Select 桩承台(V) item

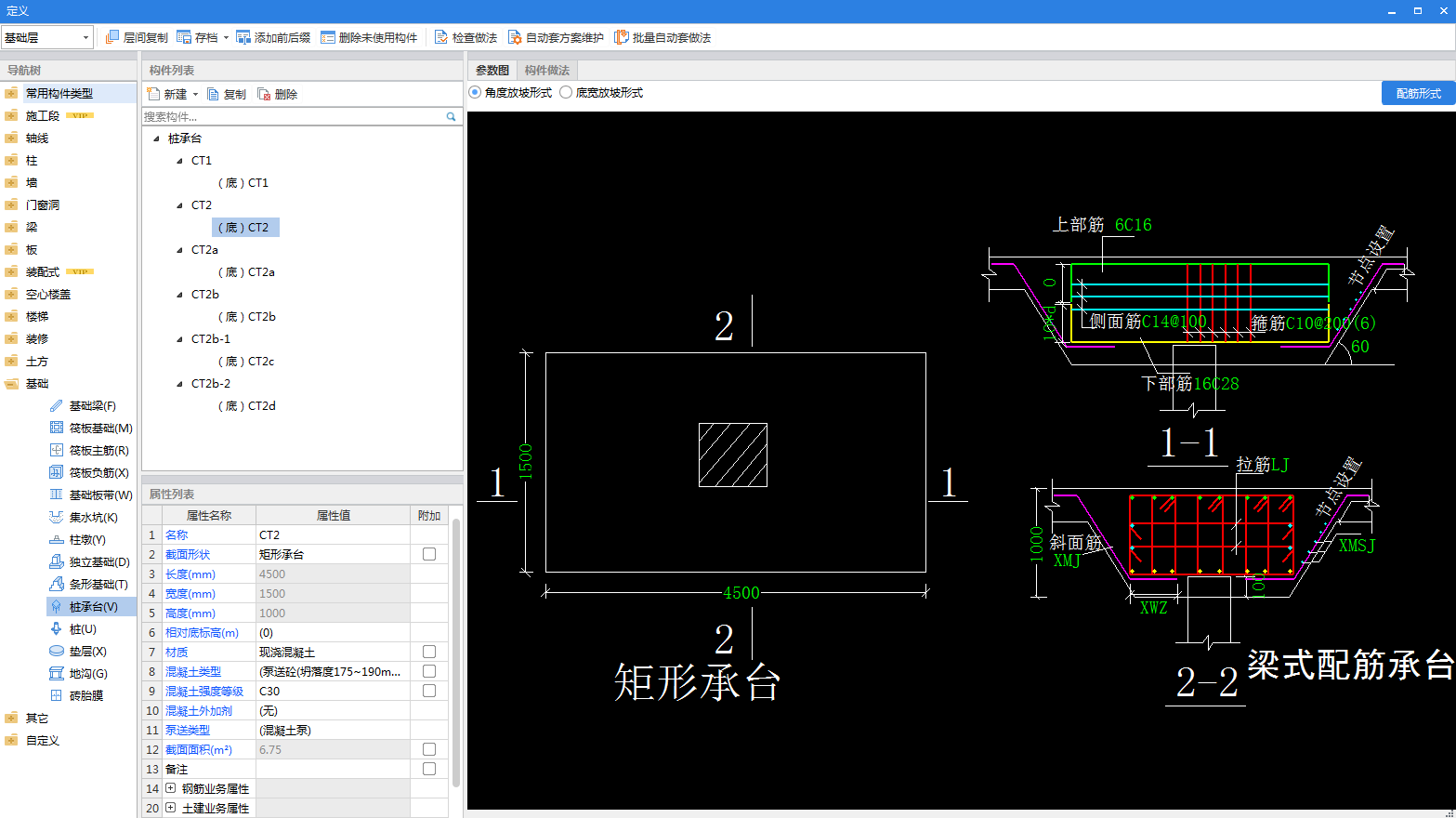[91, 606]
